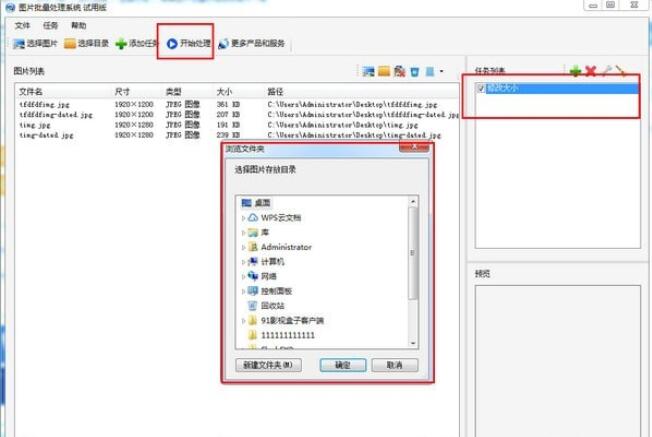Confirm the folder with the 确定 button
Viewport: 652px width, 437px height.
tap(343, 365)
